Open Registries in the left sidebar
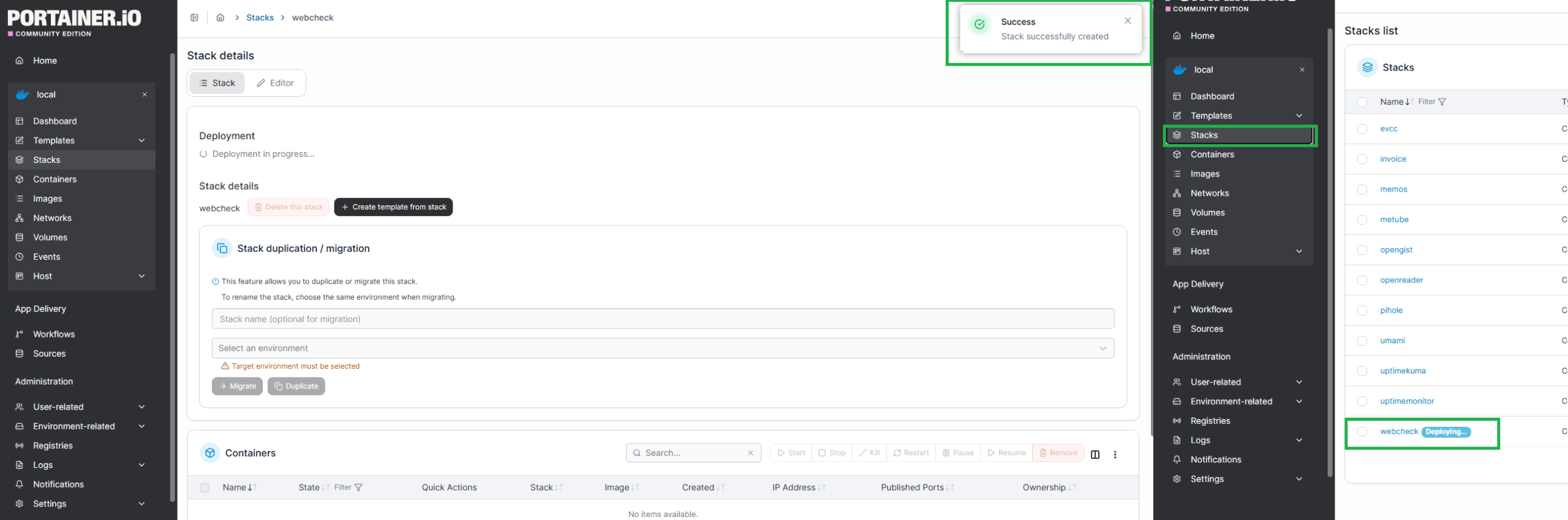 pyautogui.click(x=81, y=445)
